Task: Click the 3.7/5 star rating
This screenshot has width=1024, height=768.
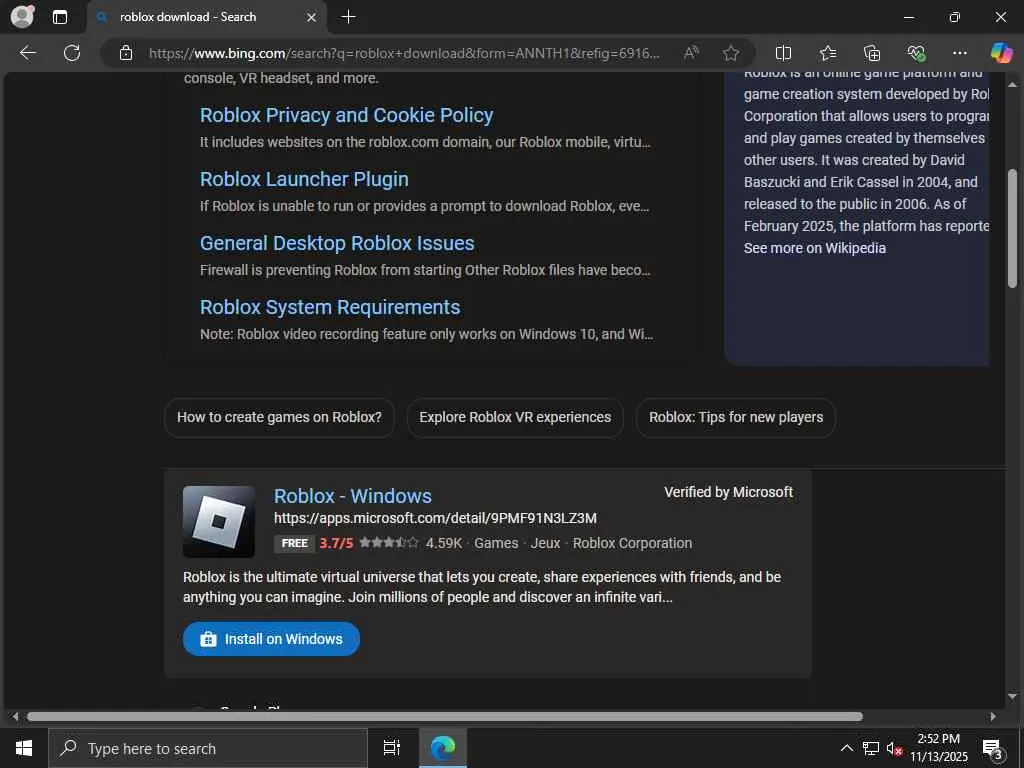Action: pos(369,543)
